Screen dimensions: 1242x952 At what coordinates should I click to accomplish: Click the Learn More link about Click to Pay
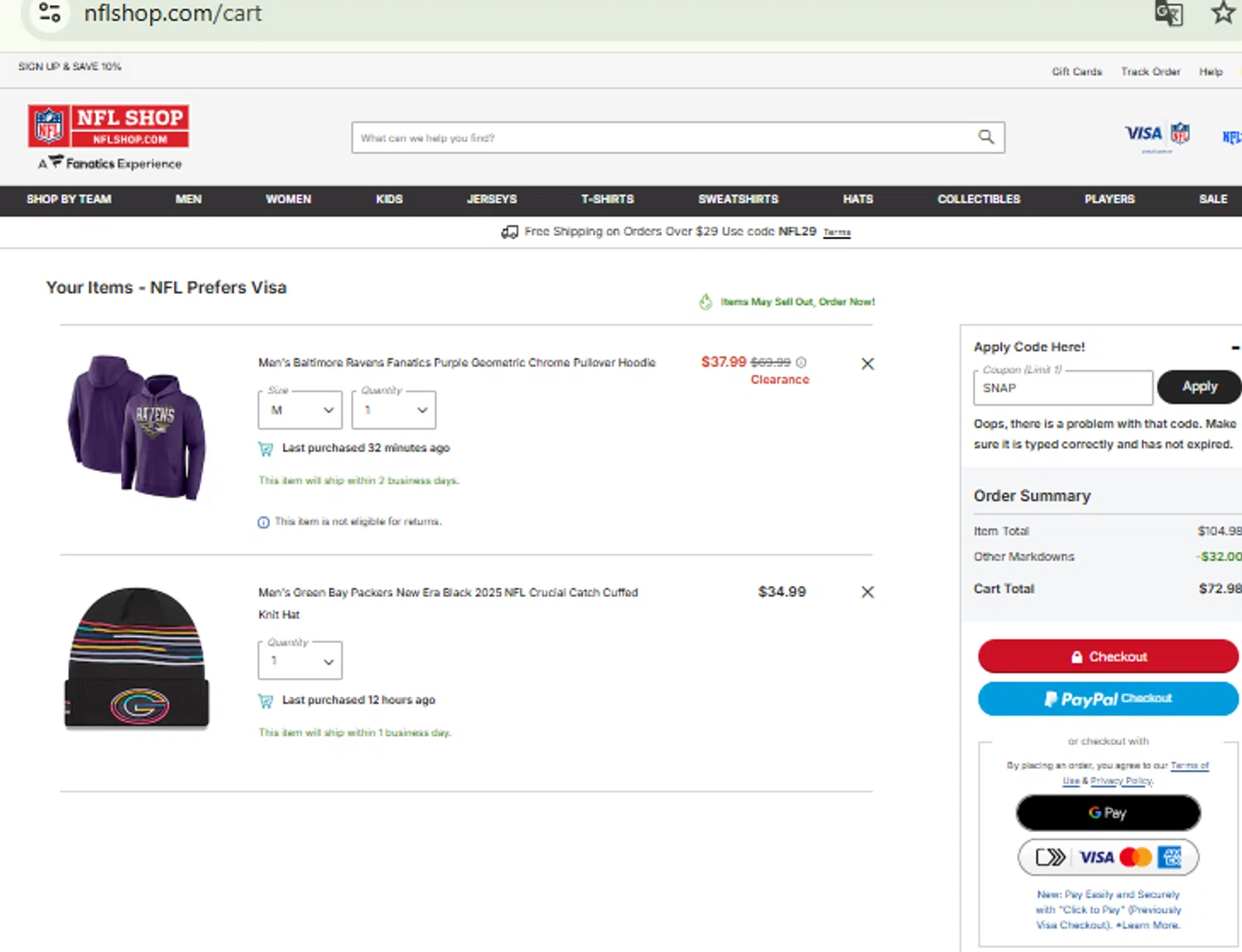(x=1149, y=926)
